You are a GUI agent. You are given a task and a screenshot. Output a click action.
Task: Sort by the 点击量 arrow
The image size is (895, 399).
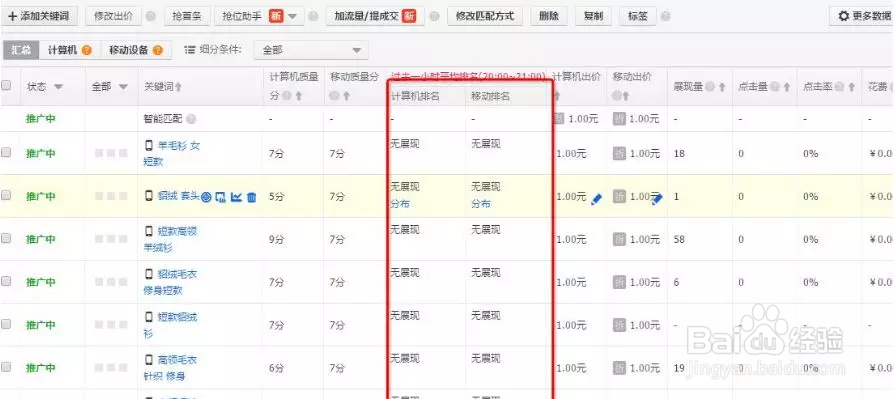[x=787, y=87]
